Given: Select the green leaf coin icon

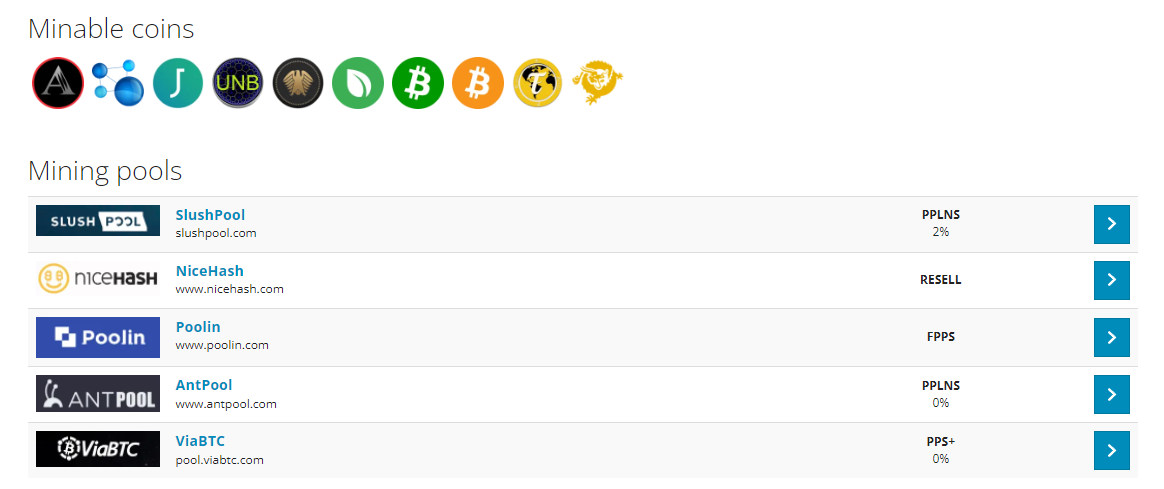Looking at the screenshot, I should (358, 83).
